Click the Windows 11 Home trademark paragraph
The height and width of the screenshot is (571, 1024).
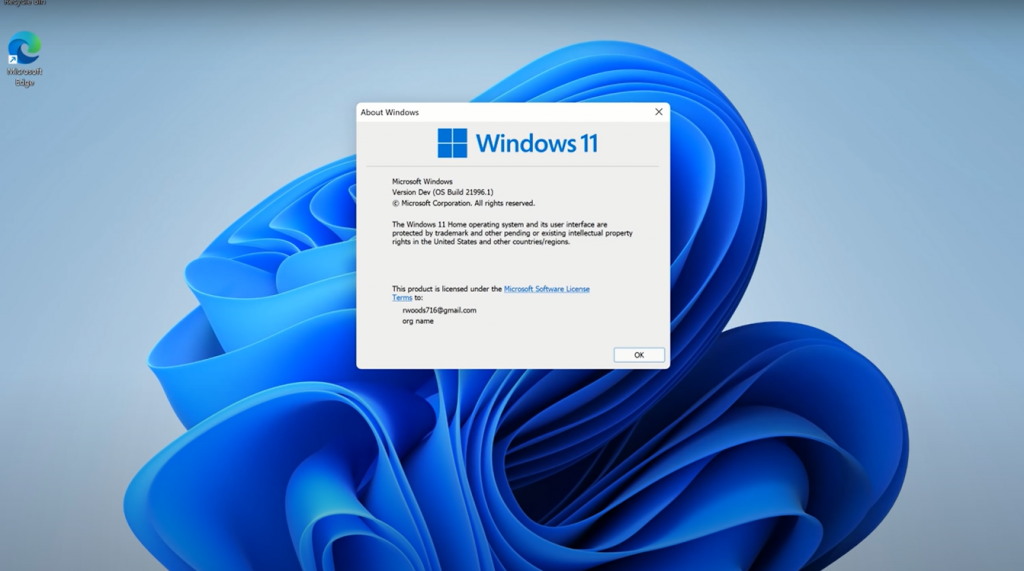pyautogui.click(x=511, y=233)
